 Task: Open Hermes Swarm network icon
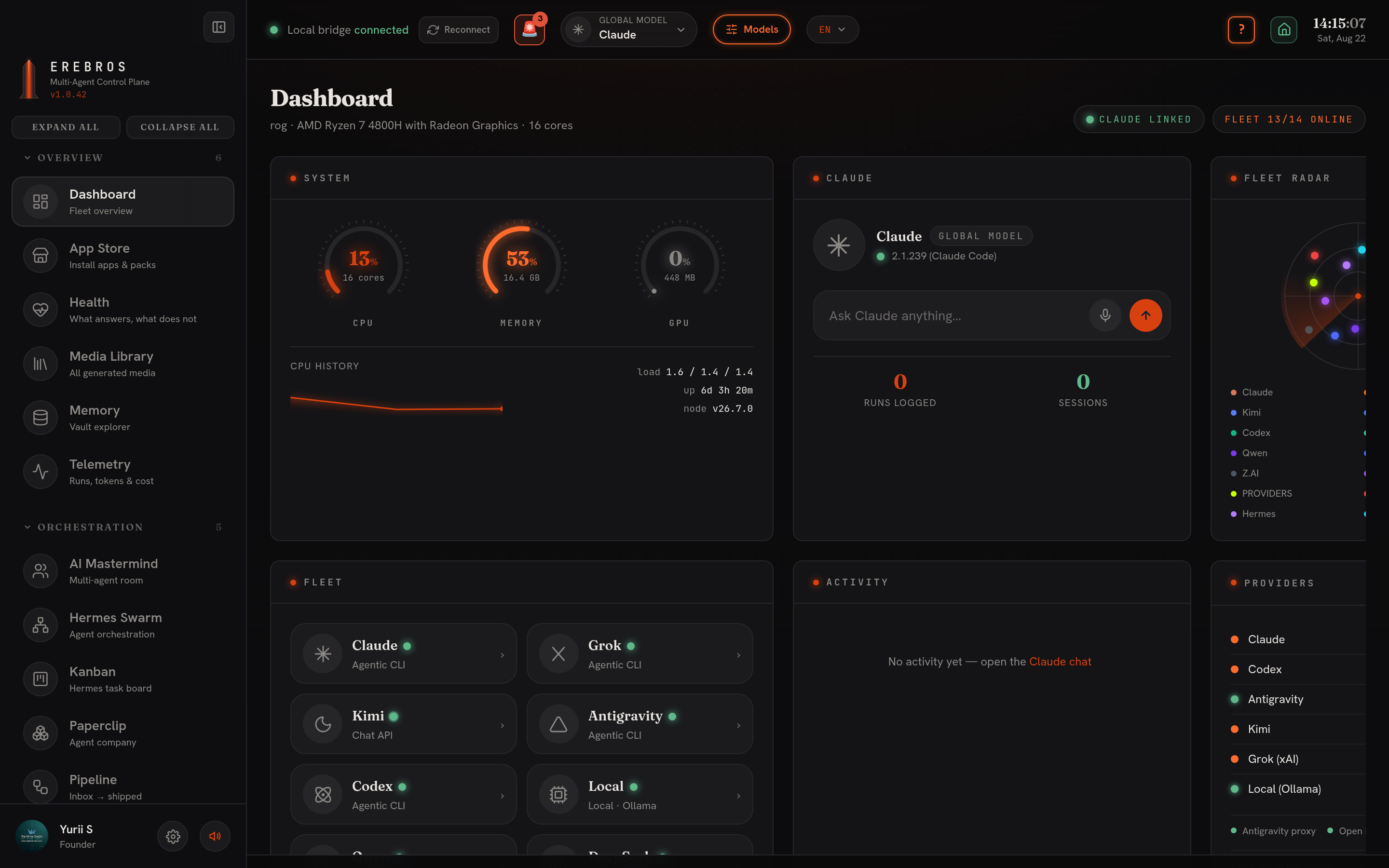[40, 624]
